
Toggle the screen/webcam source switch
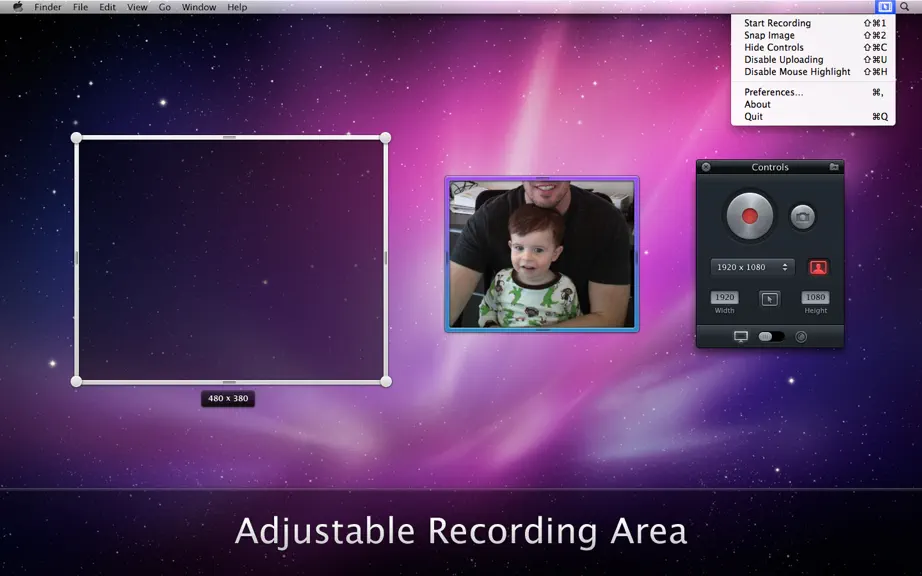(771, 337)
